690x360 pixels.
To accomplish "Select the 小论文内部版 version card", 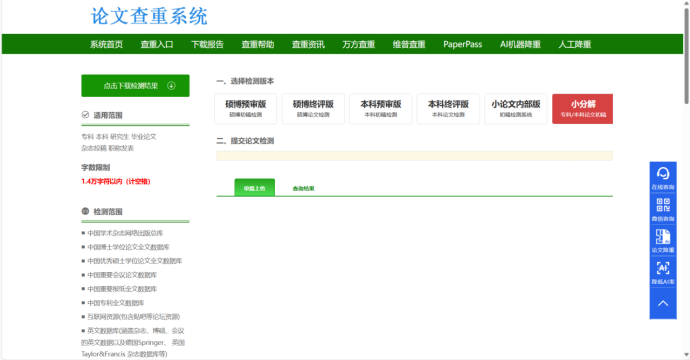I will click(516, 109).
